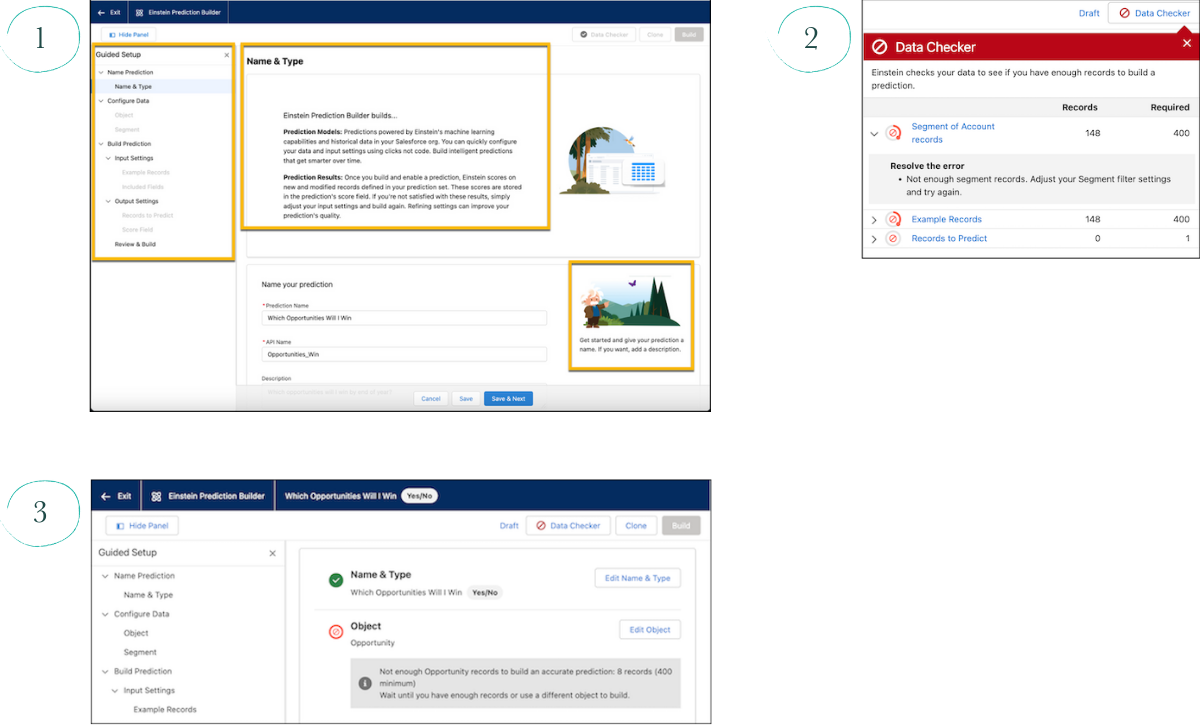
Task: Click Edit Name & Type button
Action: tap(637, 578)
